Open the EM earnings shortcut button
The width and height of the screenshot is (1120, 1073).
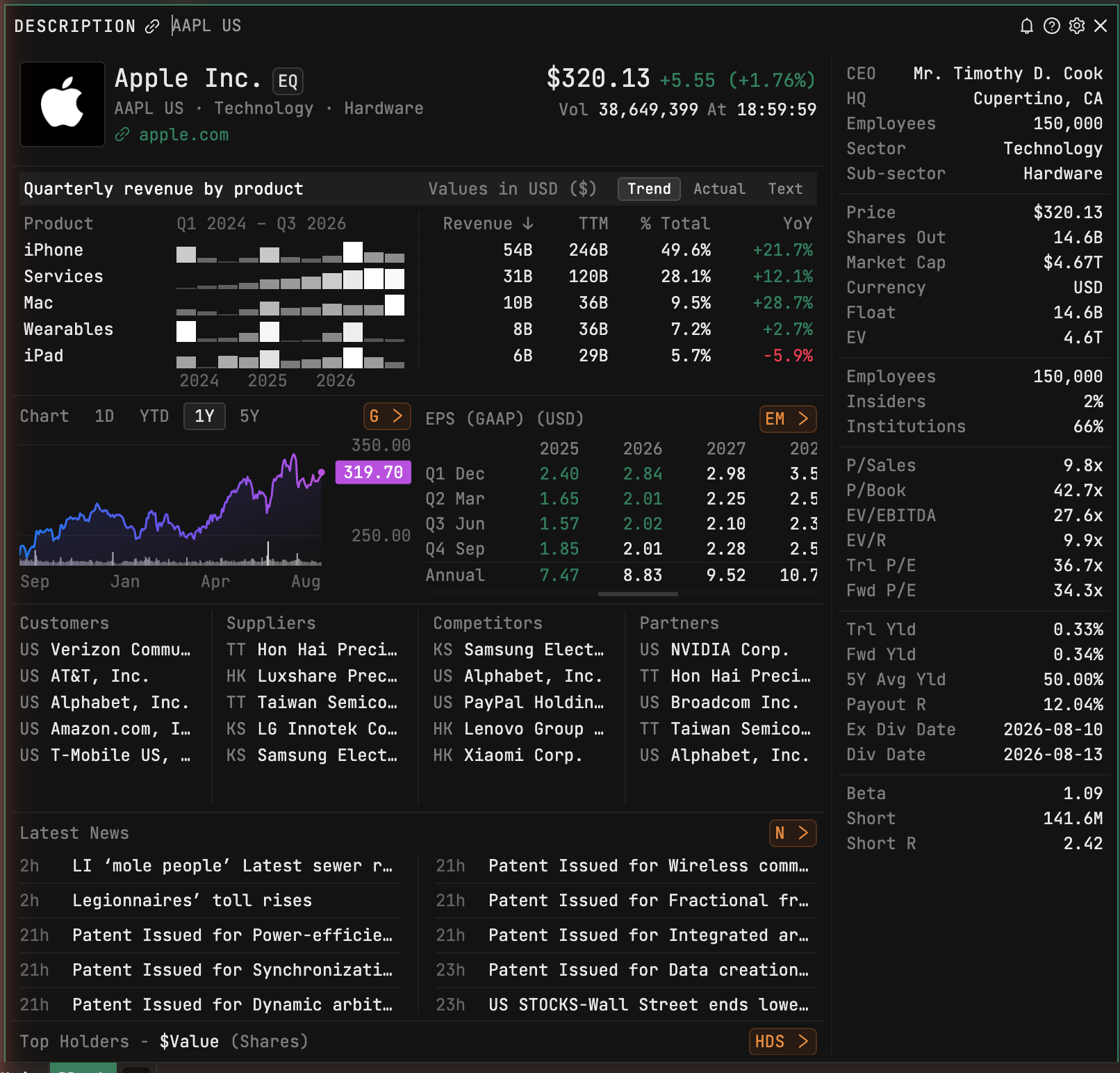(x=788, y=419)
